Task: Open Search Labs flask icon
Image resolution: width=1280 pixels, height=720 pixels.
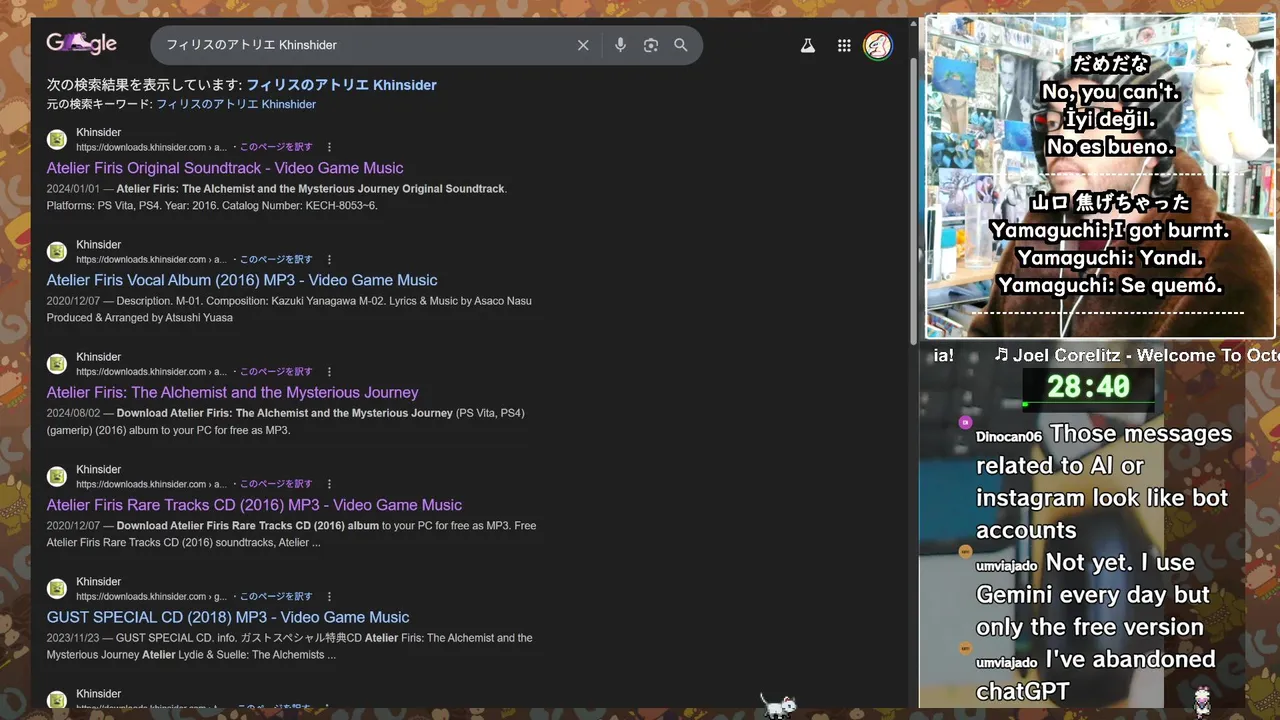Action: pos(808,45)
